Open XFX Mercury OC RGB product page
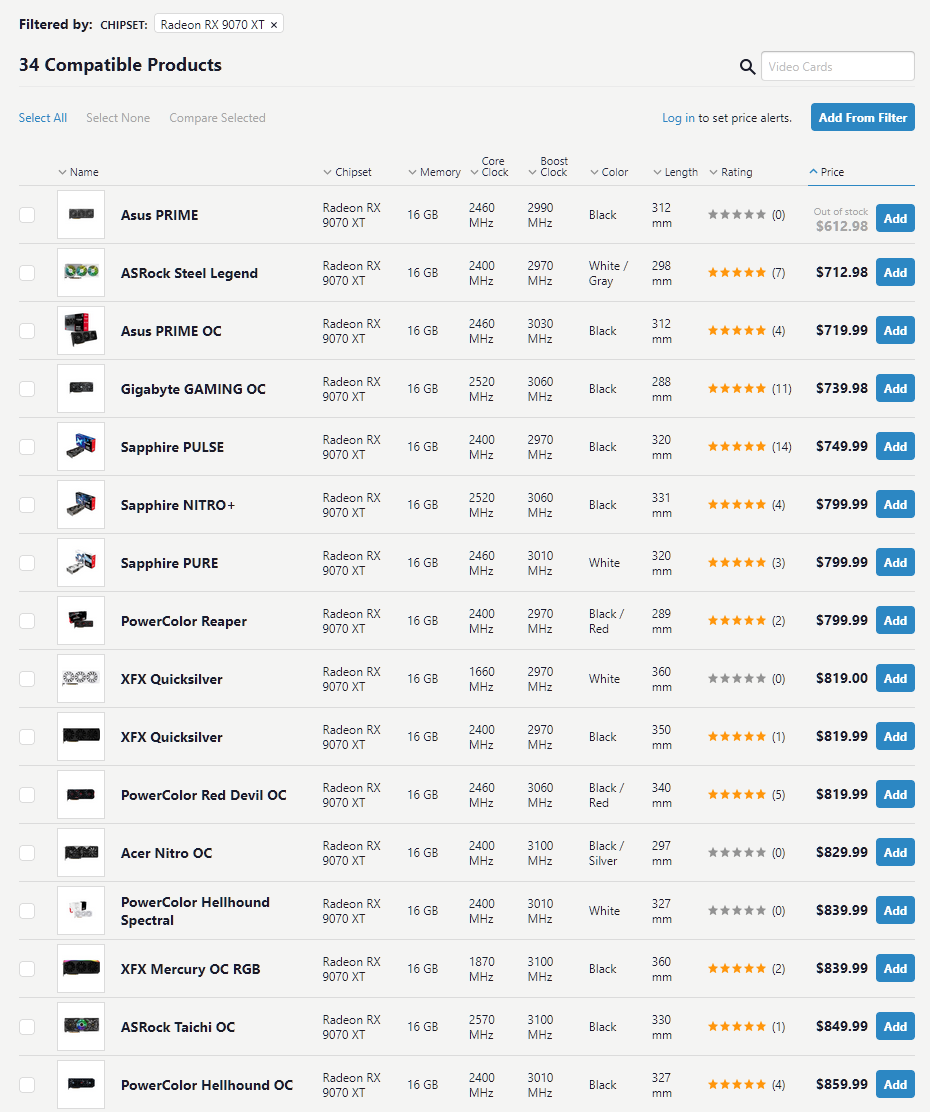 point(191,969)
